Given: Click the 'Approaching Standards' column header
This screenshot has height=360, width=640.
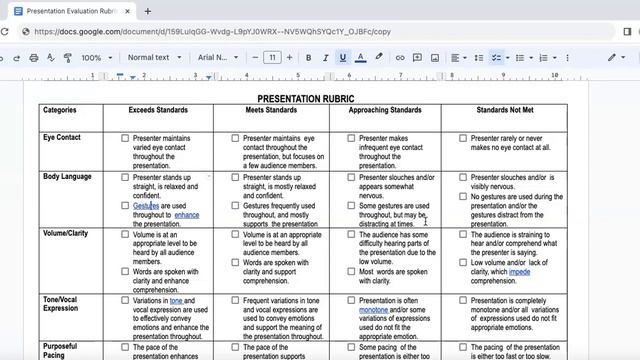Looking at the screenshot, I should coord(385,110).
